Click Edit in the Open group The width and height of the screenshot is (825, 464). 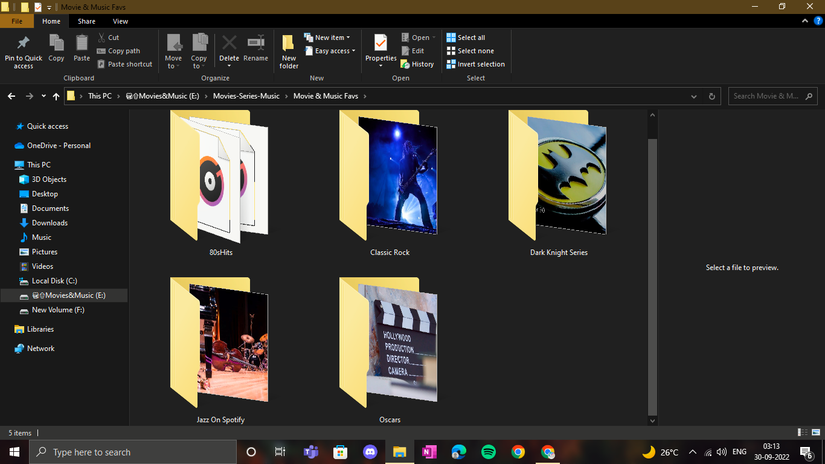(413, 51)
